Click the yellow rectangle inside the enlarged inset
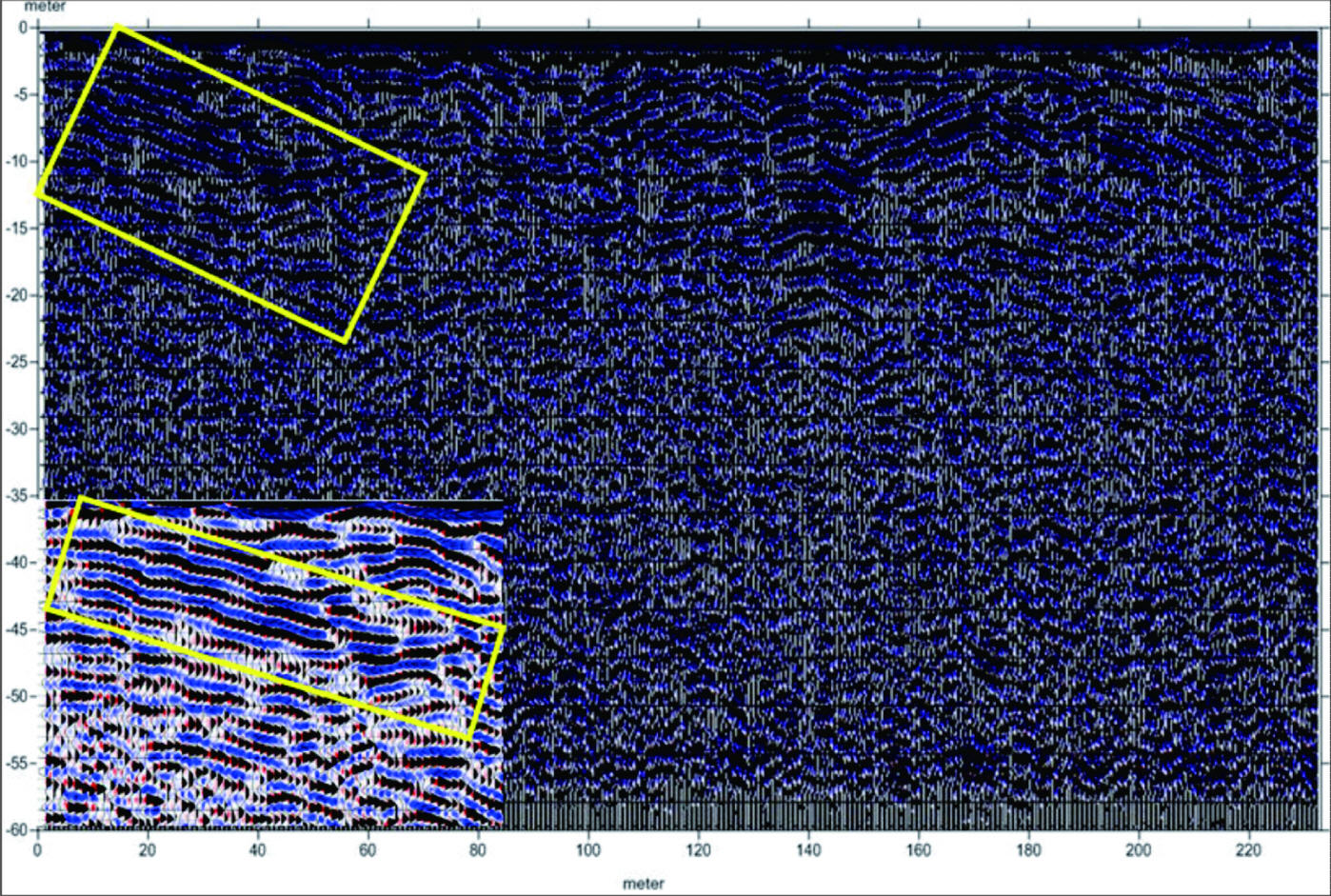 tap(274, 617)
